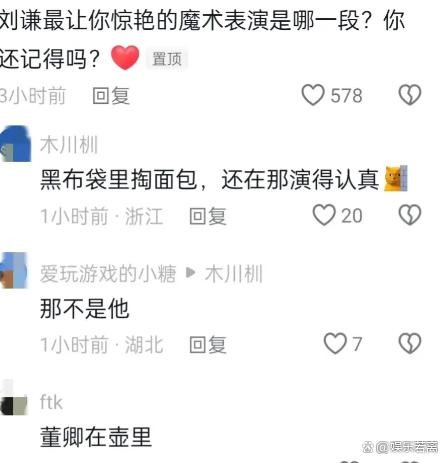Open ftk username link

[51, 402]
